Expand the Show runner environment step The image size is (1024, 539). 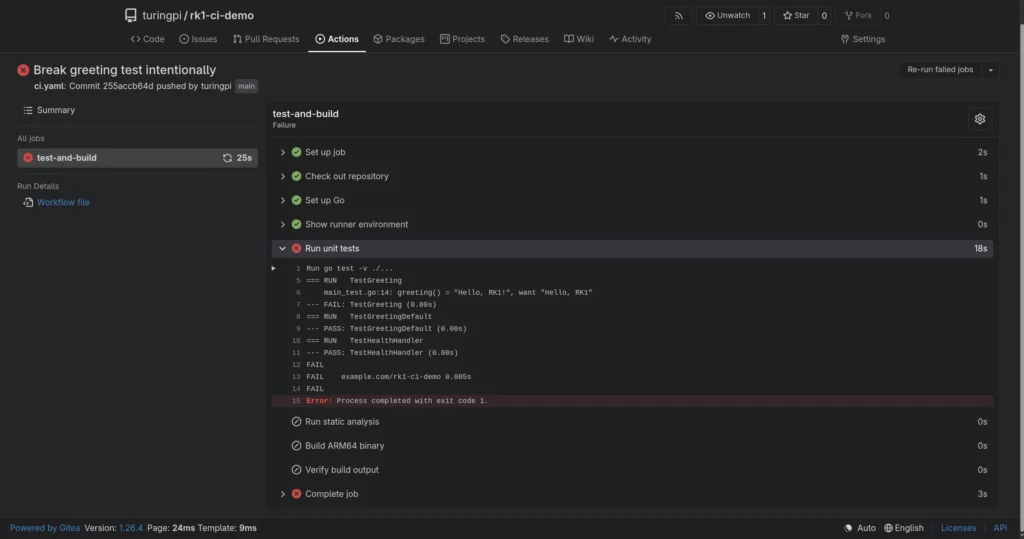(x=283, y=225)
